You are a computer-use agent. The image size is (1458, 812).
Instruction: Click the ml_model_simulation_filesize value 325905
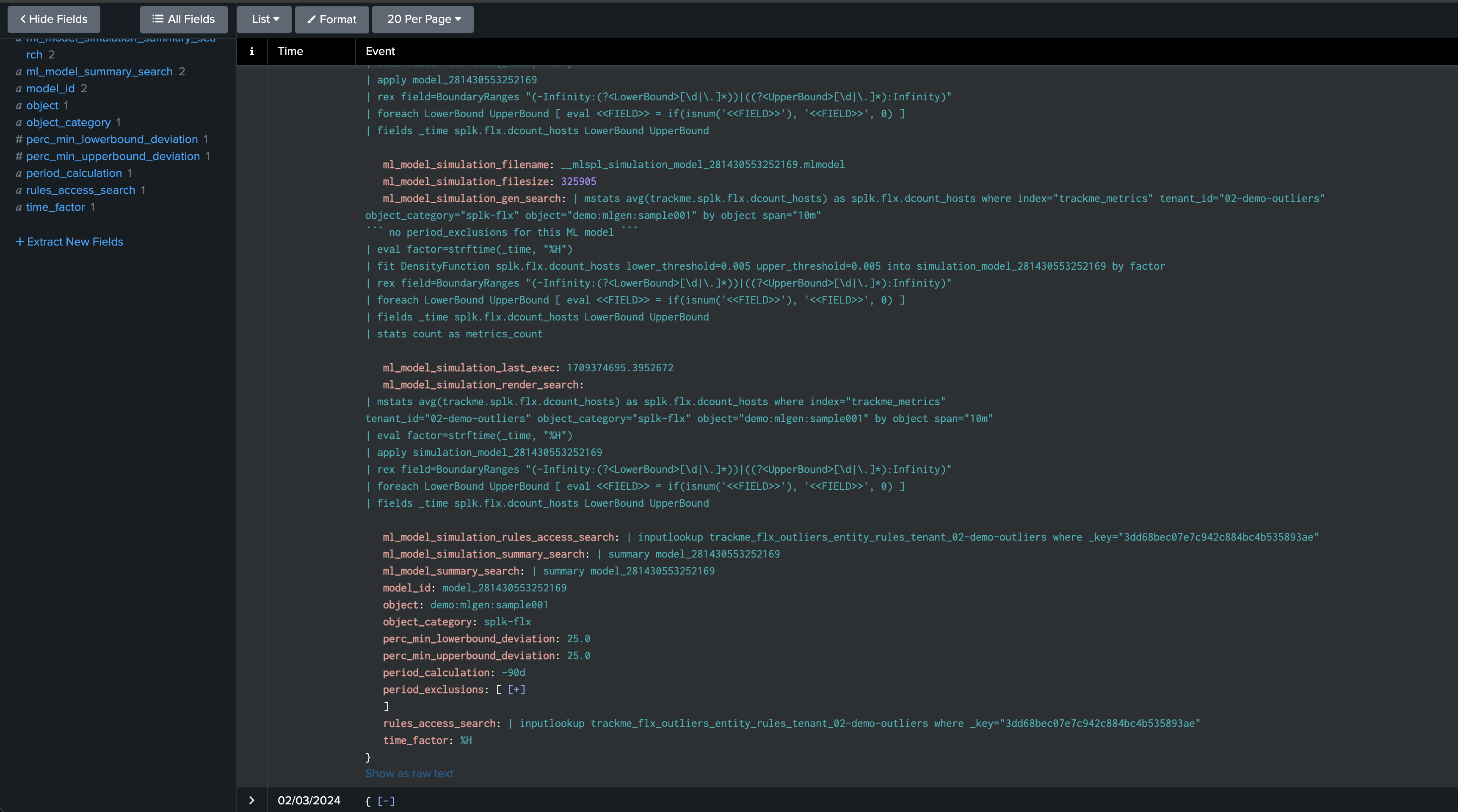click(578, 182)
